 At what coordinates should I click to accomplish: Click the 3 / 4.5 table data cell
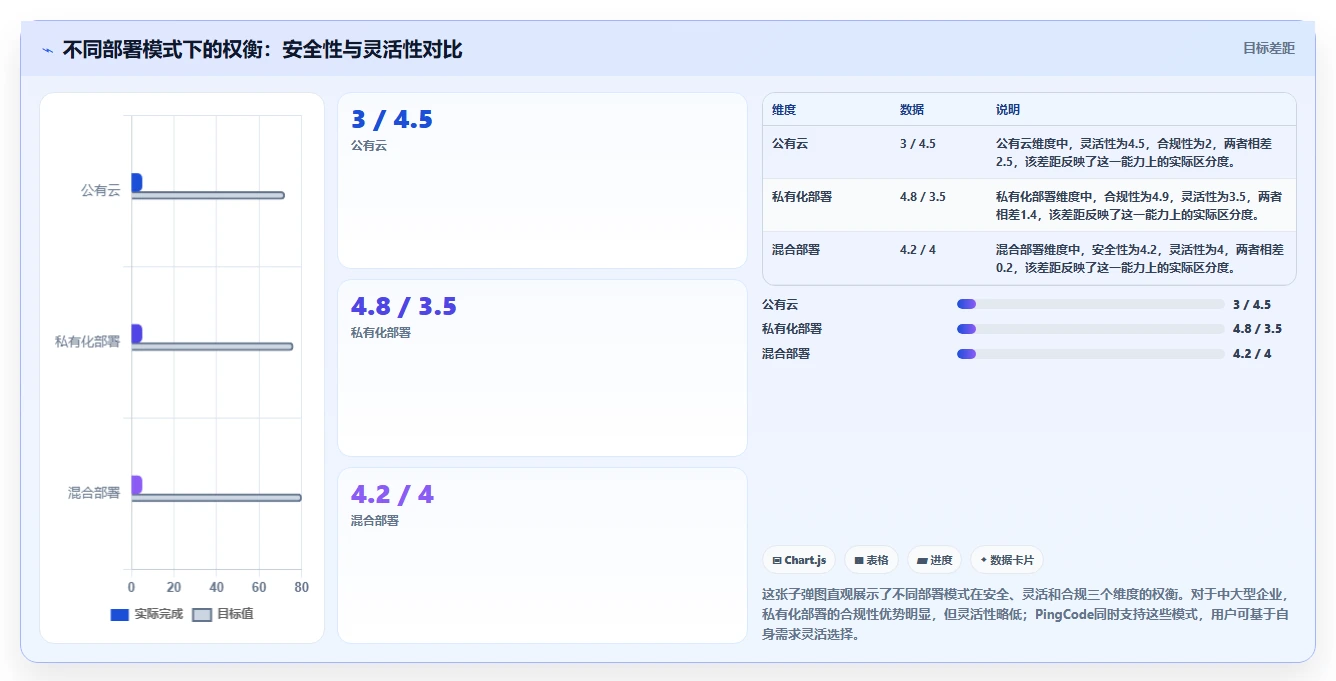point(918,143)
